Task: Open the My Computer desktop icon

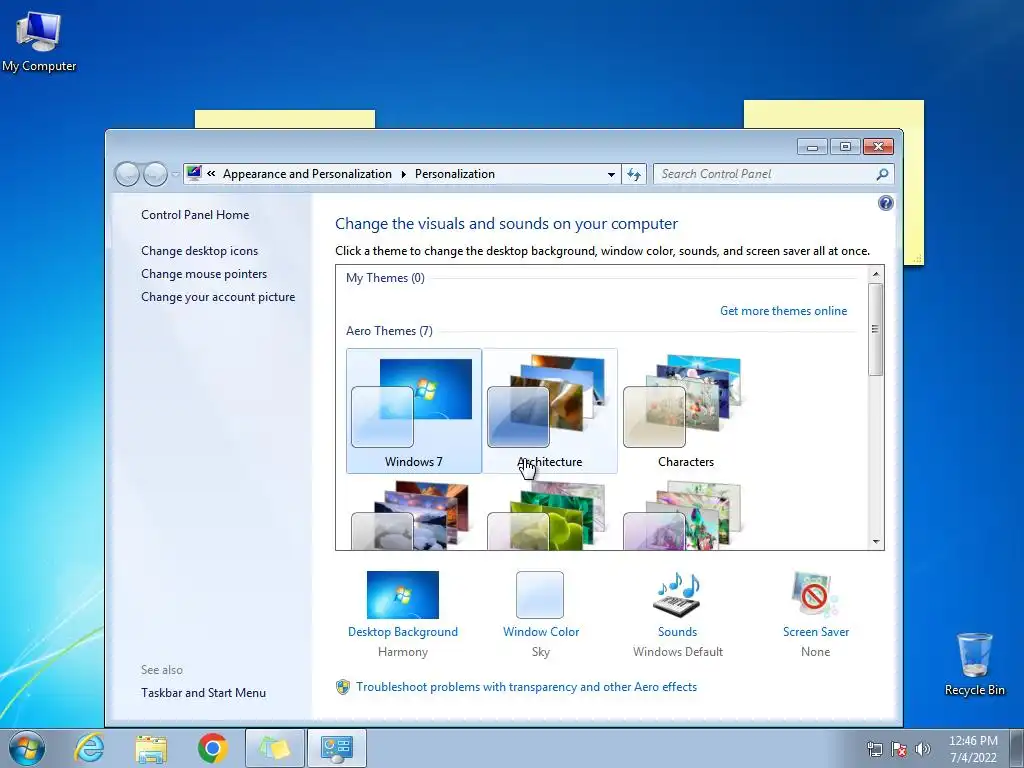Action: [x=39, y=40]
